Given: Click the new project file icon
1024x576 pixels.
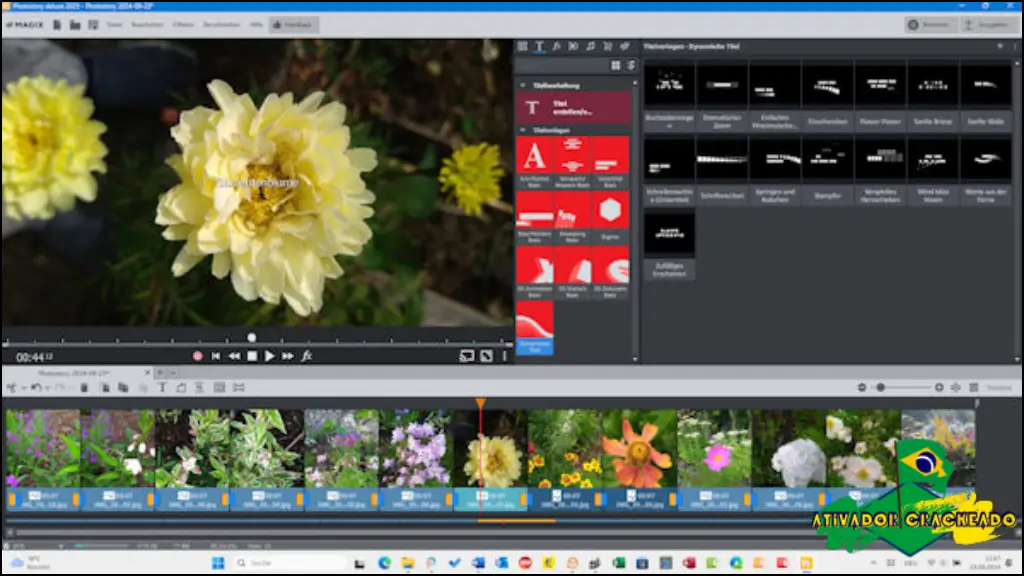Looking at the screenshot, I should pyautogui.click(x=57, y=25).
